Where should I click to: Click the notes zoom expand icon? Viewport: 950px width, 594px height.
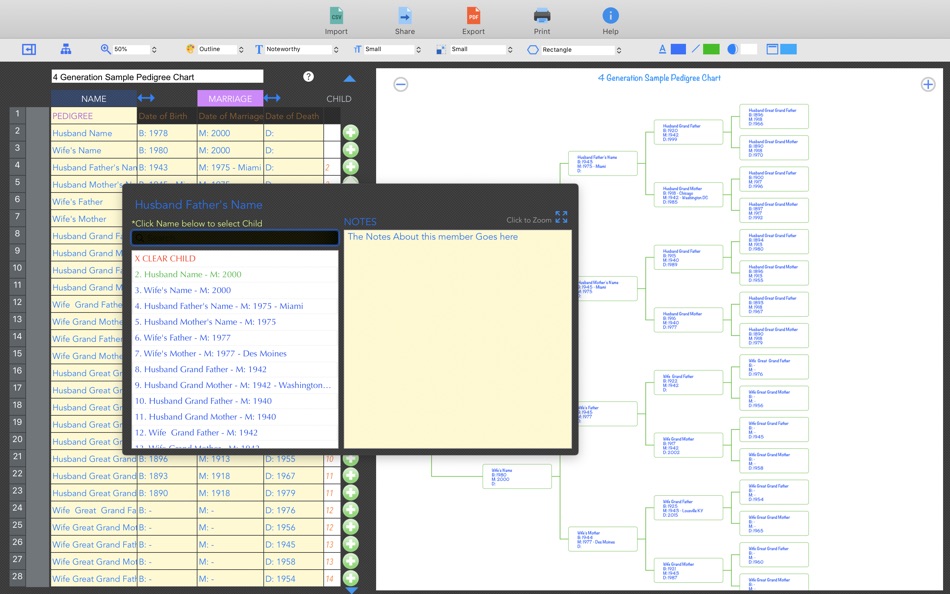(x=561, y=217)
